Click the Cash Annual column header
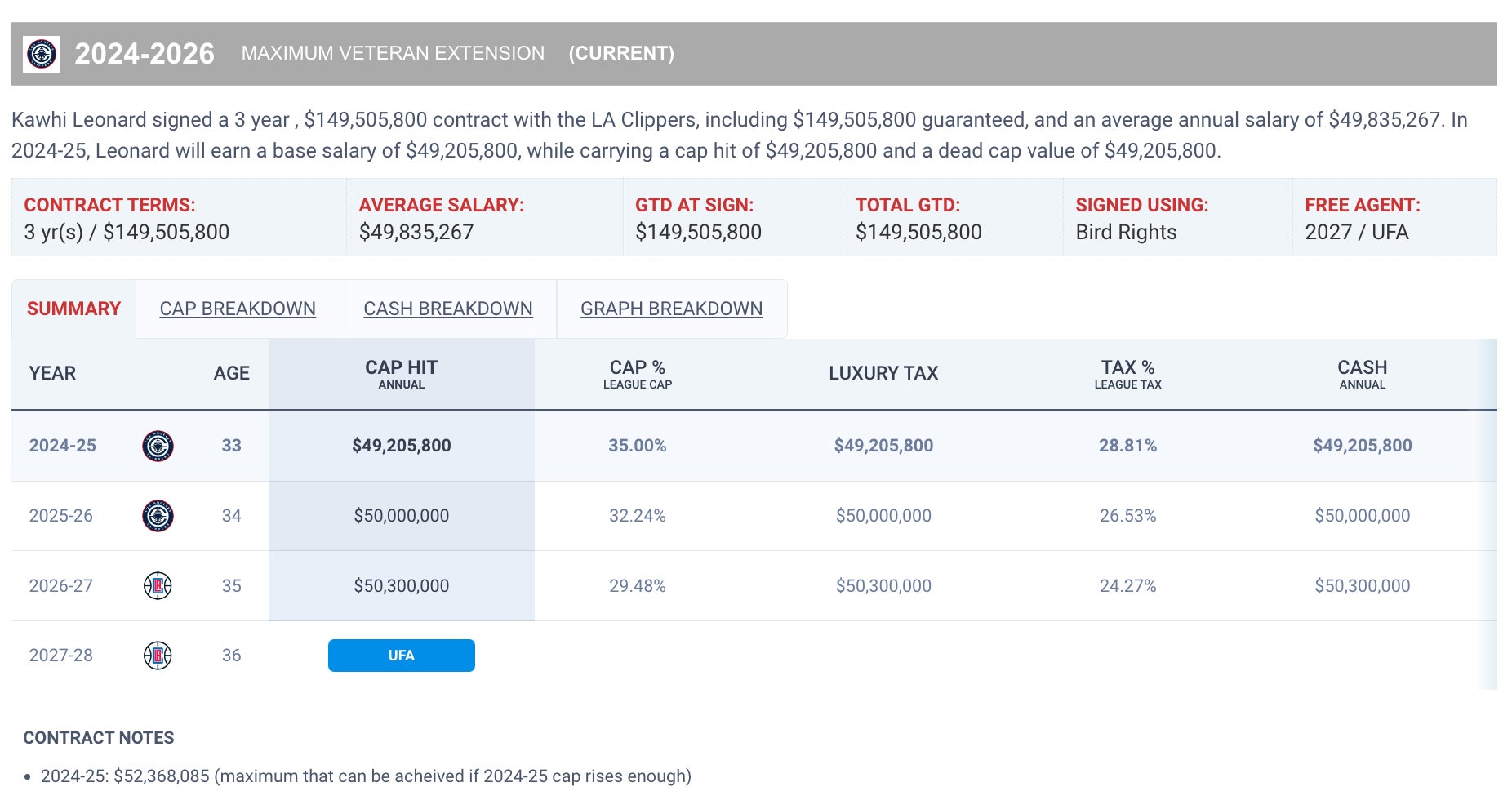The height and width of the screenshot is (800, 1512). pos(1362,374)
